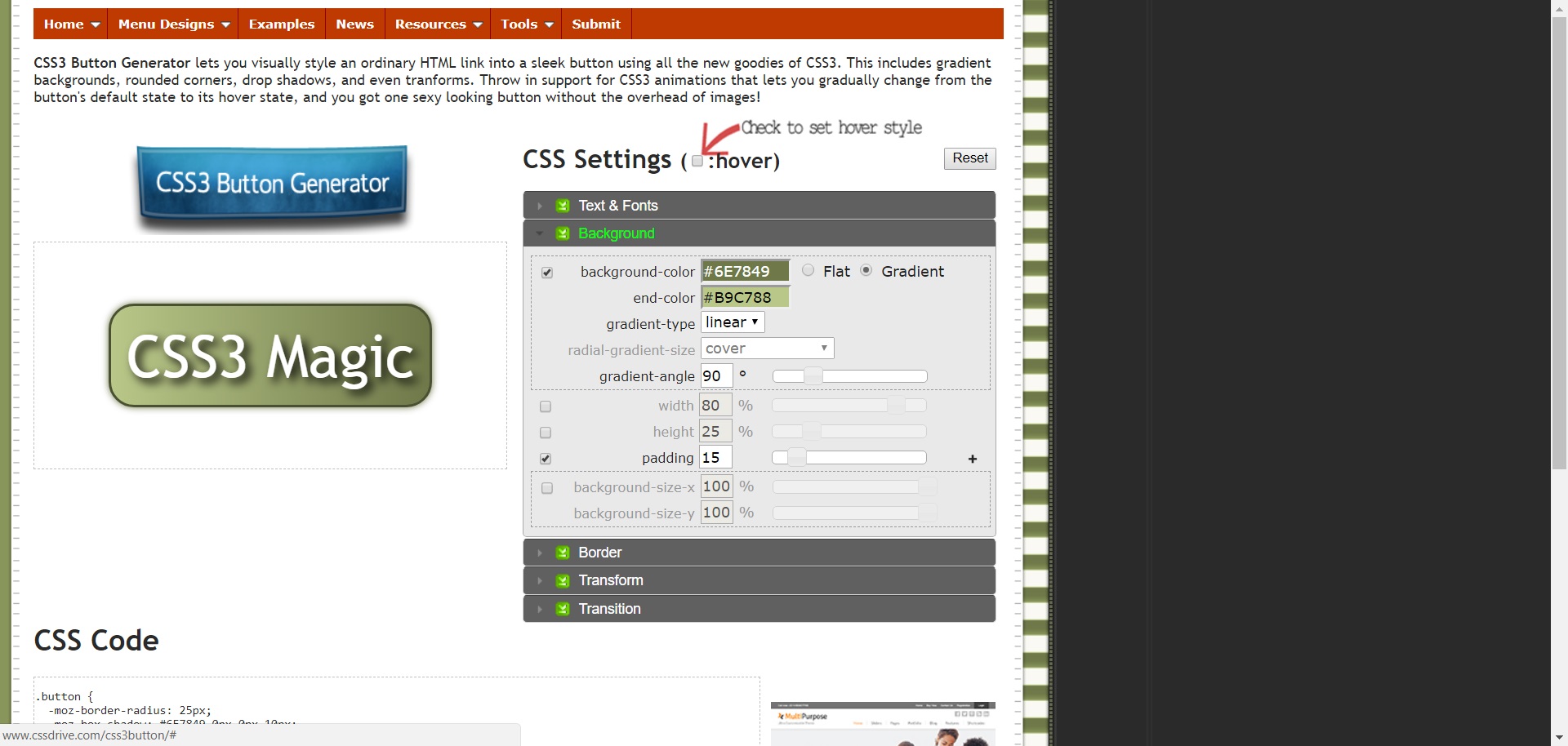
Task: Enable the width checkbox
Action: click(546, 406)
